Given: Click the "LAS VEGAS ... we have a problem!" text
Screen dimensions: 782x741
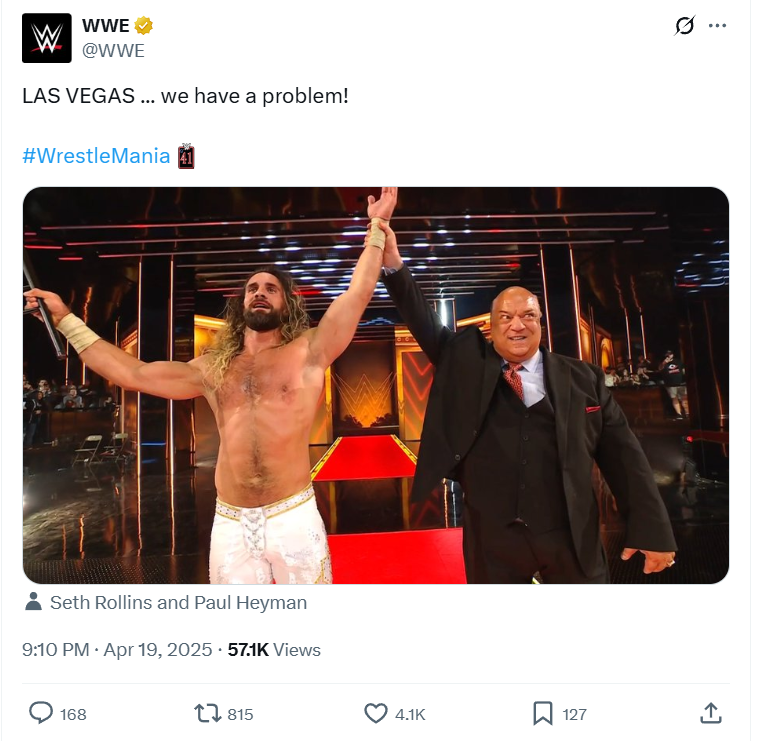Looking at the screenshot, I should coord(185,99).
